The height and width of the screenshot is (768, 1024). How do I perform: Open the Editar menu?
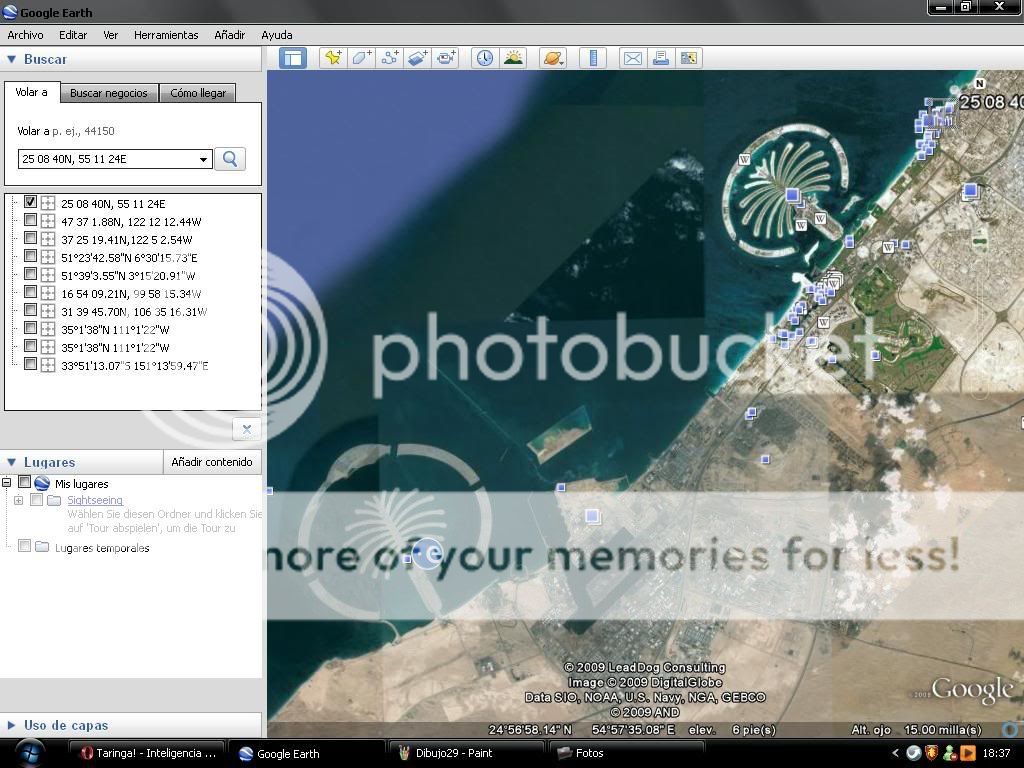pos(73,35)
